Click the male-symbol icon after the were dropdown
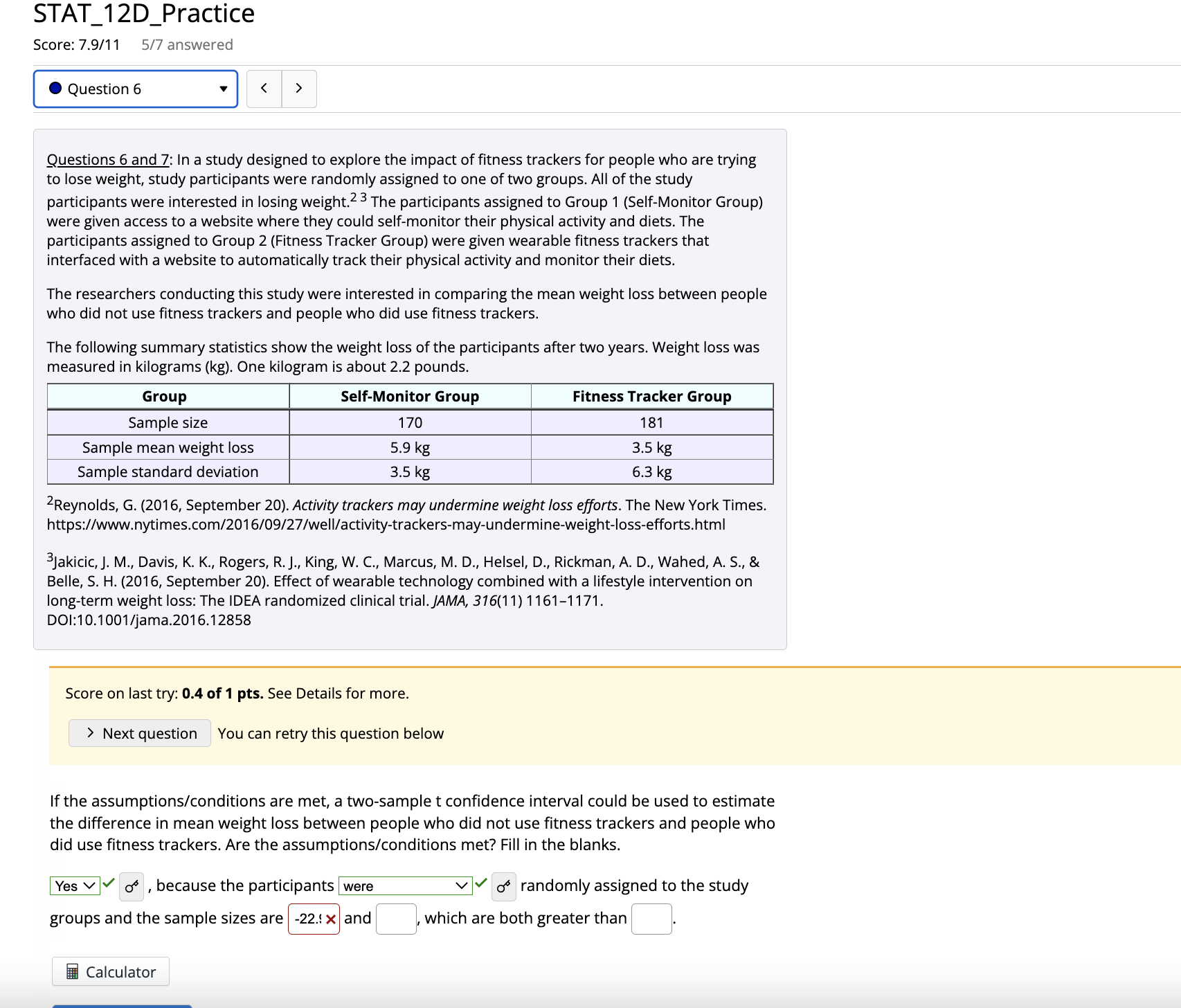This screenshot has width=1181, height=1008. point(503,887)
